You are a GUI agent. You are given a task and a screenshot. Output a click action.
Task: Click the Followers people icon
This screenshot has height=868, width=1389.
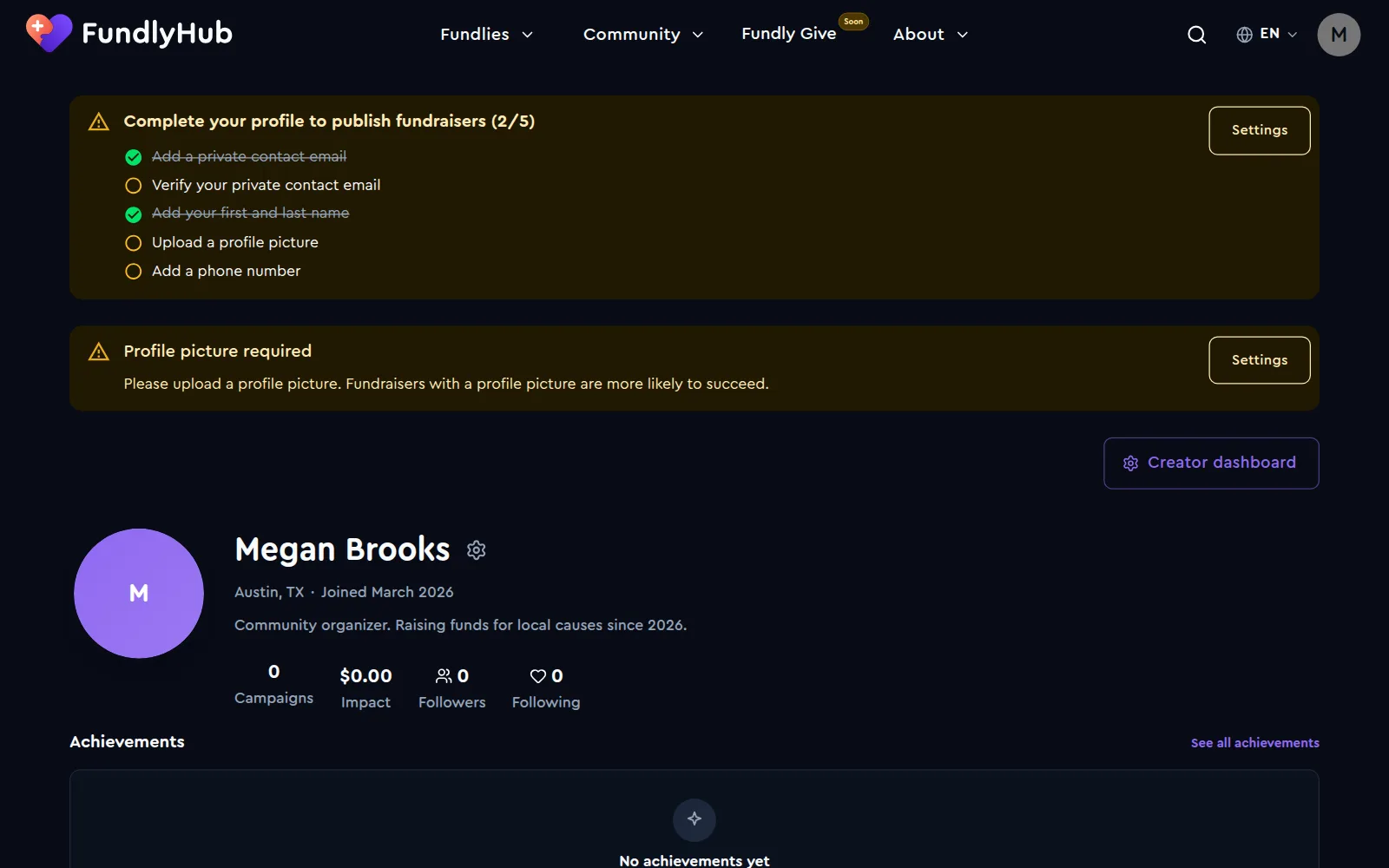444,676
